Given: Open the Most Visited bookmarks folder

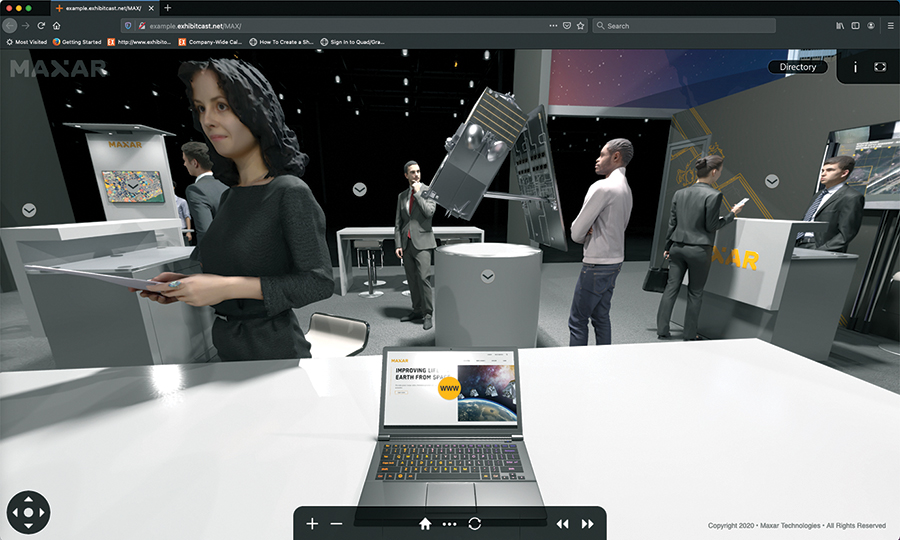Looking at the screenshot, I should [x=26, y=42].
